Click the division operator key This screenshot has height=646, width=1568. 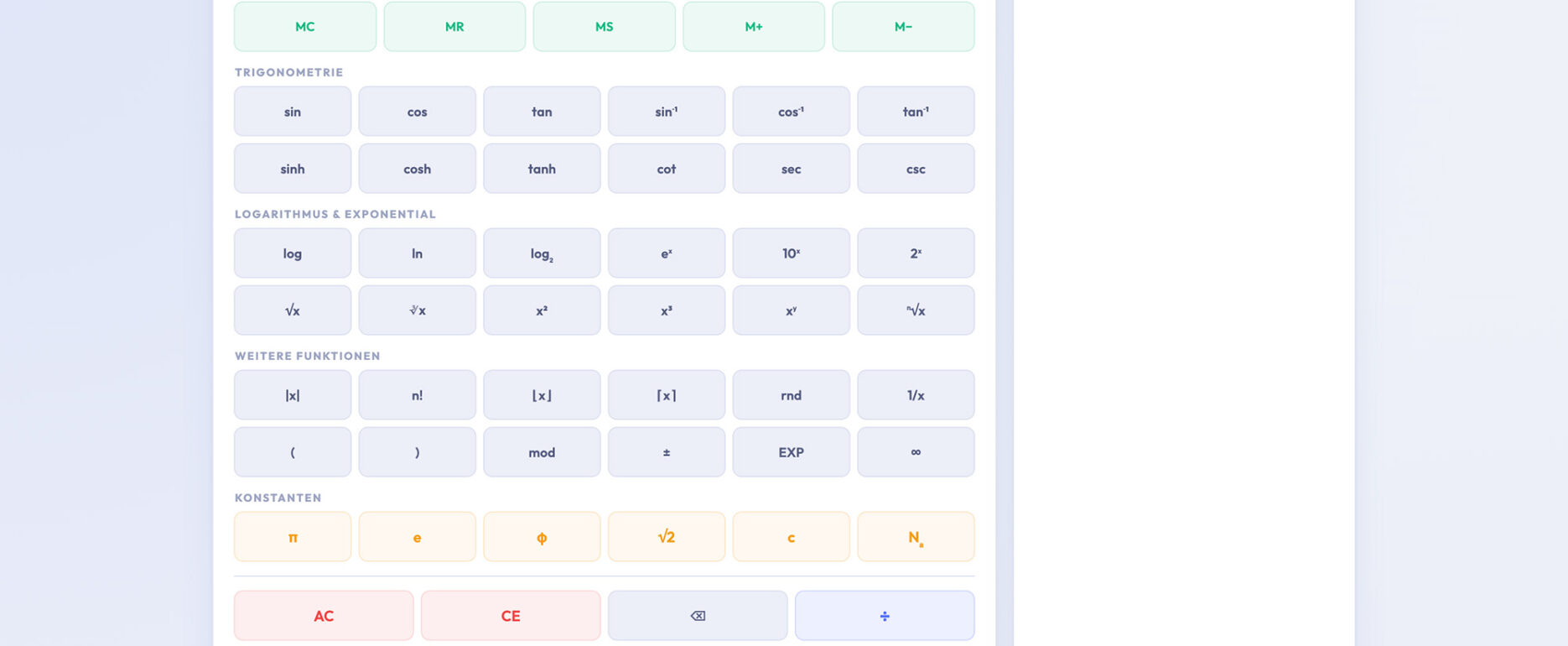click(x=884, y=616)
